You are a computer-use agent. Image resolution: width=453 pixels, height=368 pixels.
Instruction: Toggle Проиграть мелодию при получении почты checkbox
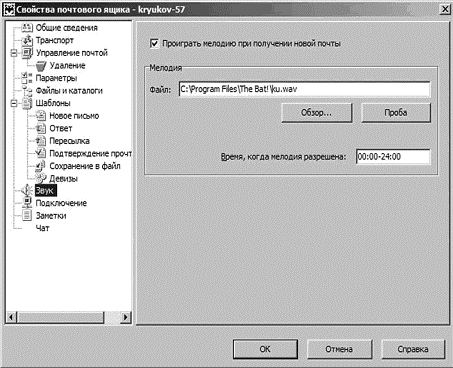pos(154,44)
